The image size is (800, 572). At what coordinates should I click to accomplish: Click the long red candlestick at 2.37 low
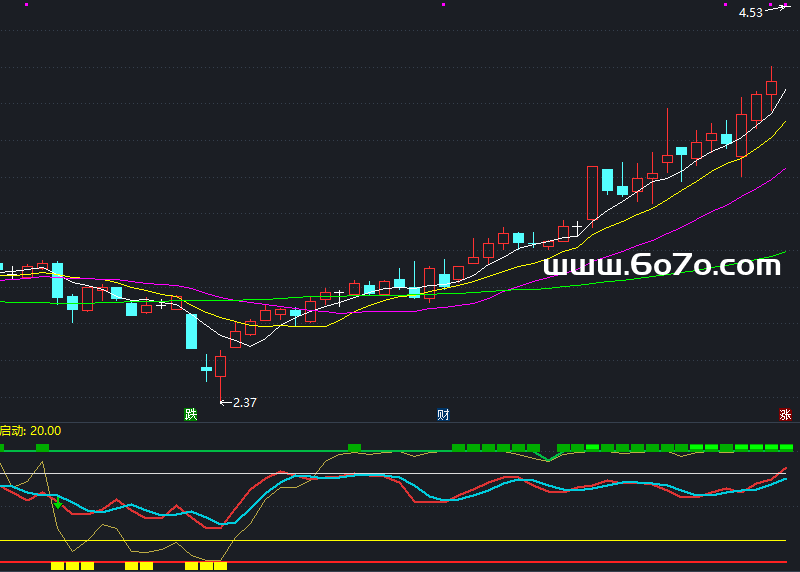tap(220, 376)
